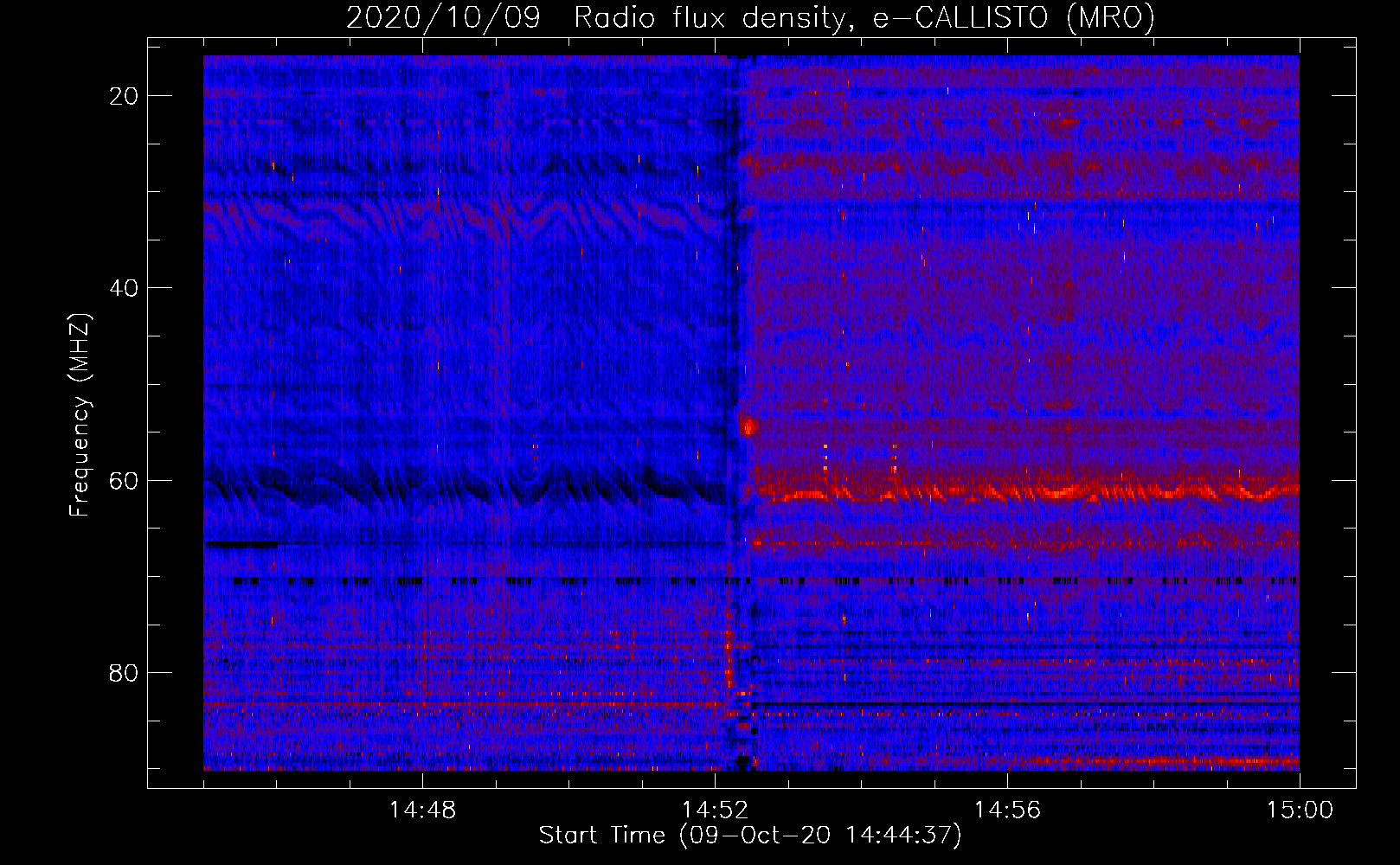Click the 'Start Time (09-Oct-20 14:44:37)' label

(750, 836)
